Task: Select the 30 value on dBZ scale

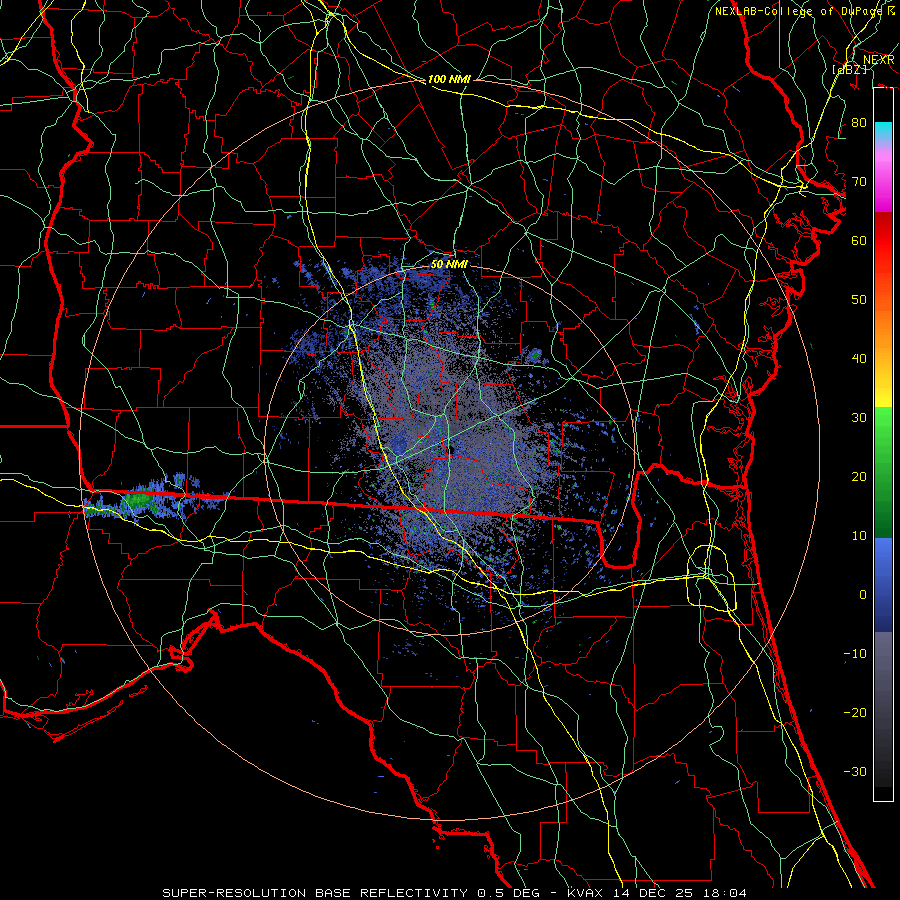Action: (859, 418)
